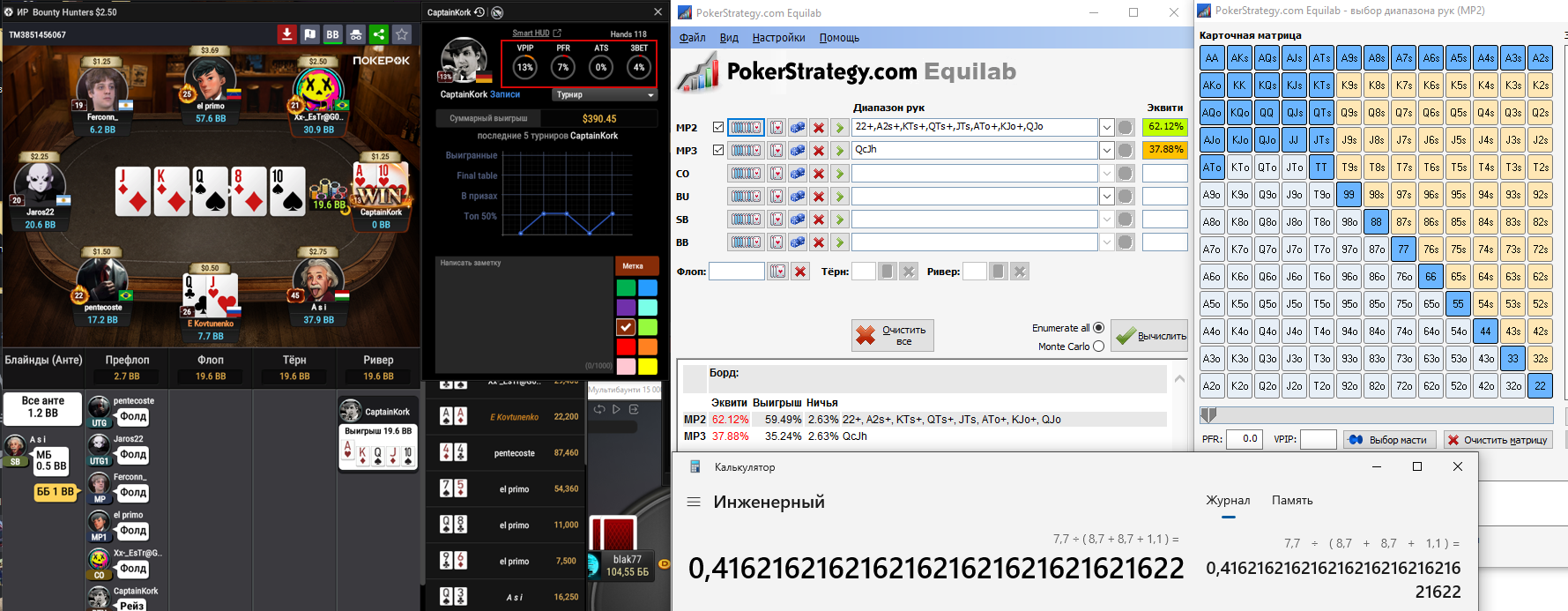Click the Метка label button
1568x611 pixels.
coord(635,265)
